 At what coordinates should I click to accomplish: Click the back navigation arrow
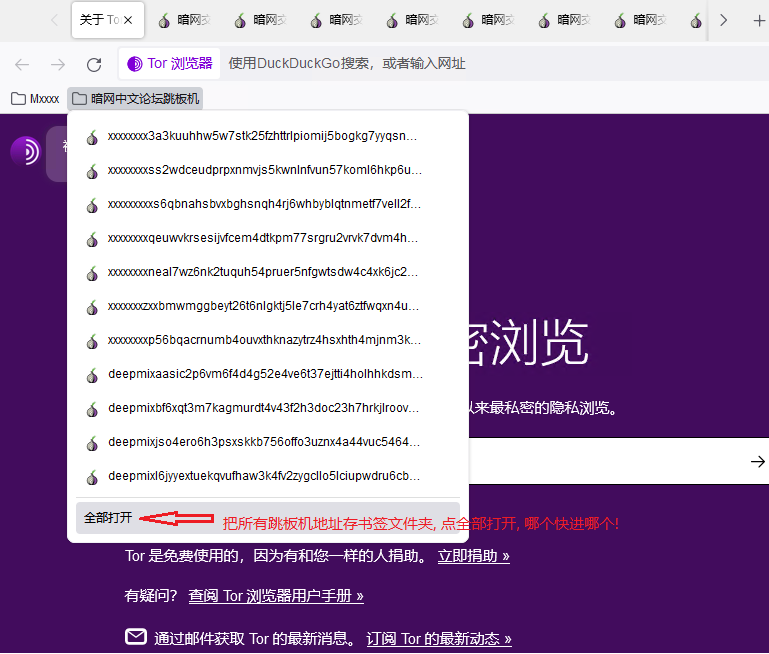coord(22,64)
